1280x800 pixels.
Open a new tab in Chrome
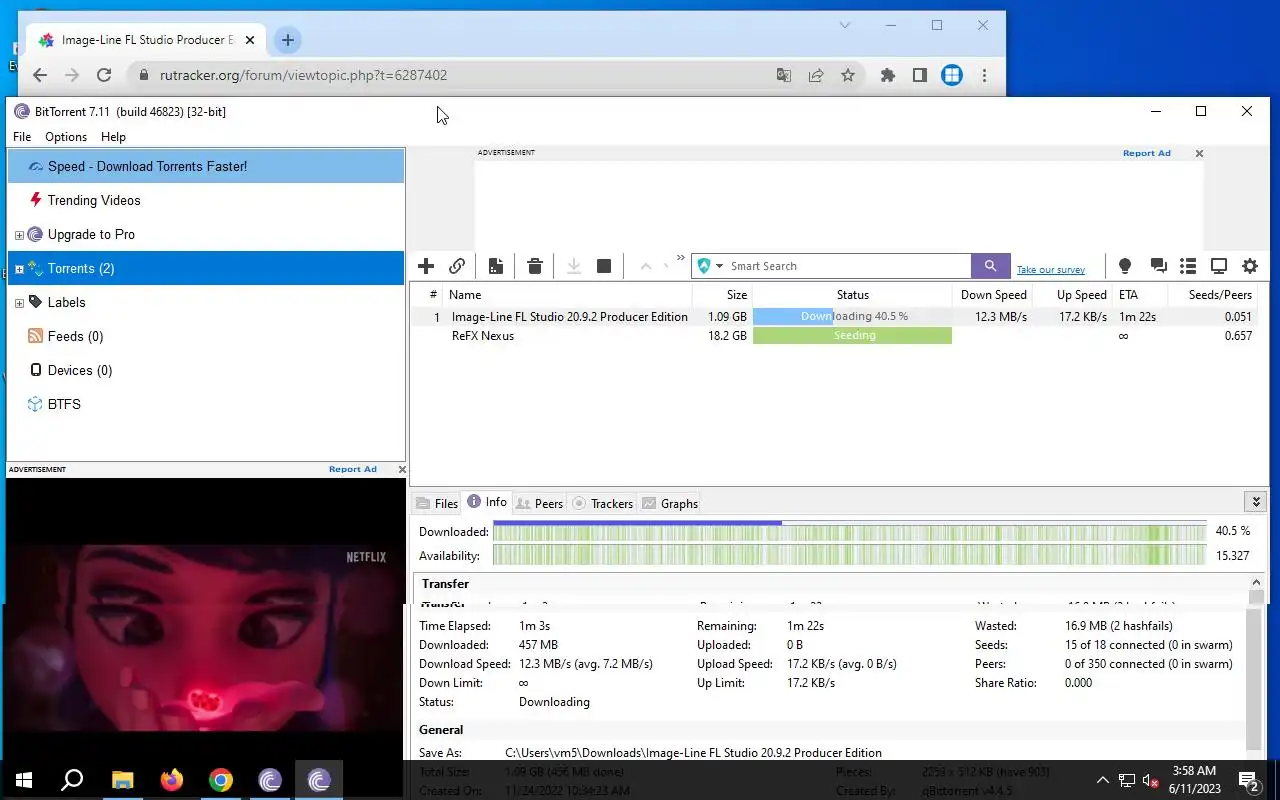(x=287, y=40)
